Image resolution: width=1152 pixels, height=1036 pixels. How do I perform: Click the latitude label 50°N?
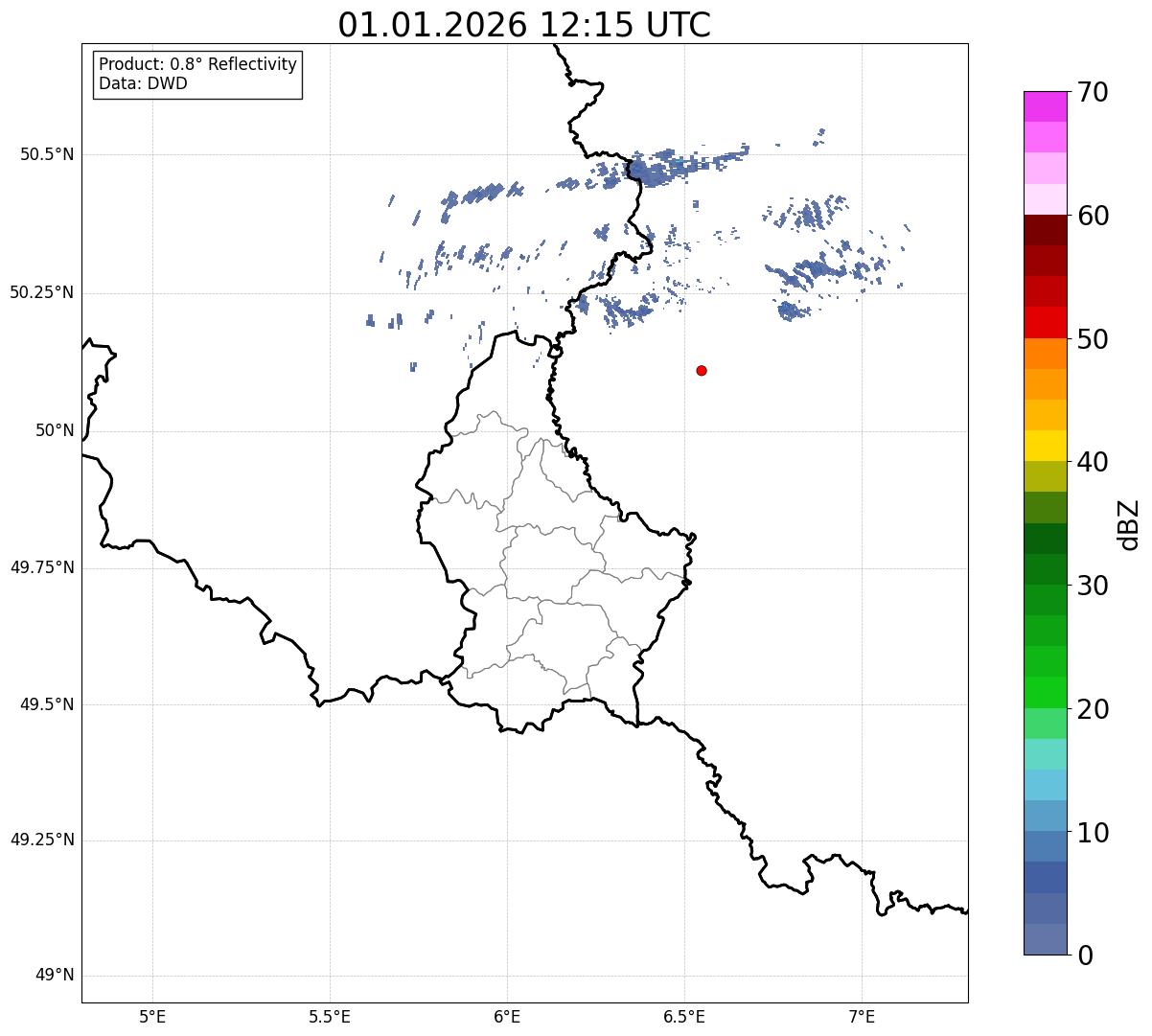click(x=55, y=430)
